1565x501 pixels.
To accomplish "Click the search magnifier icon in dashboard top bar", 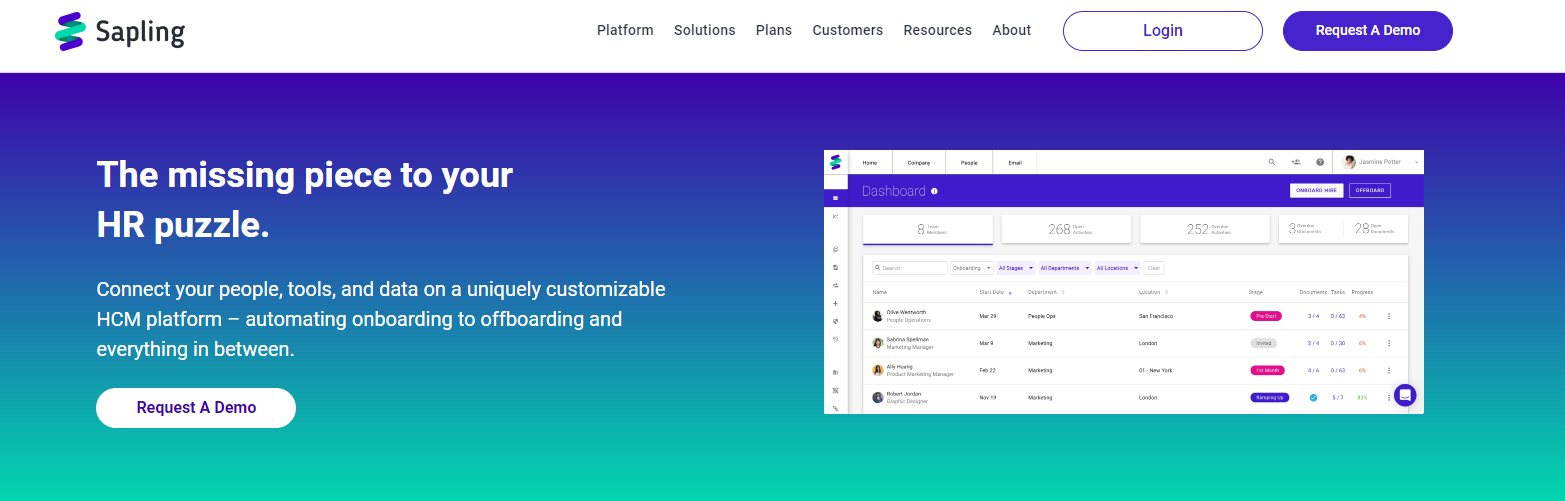I will pos(1272,162).
